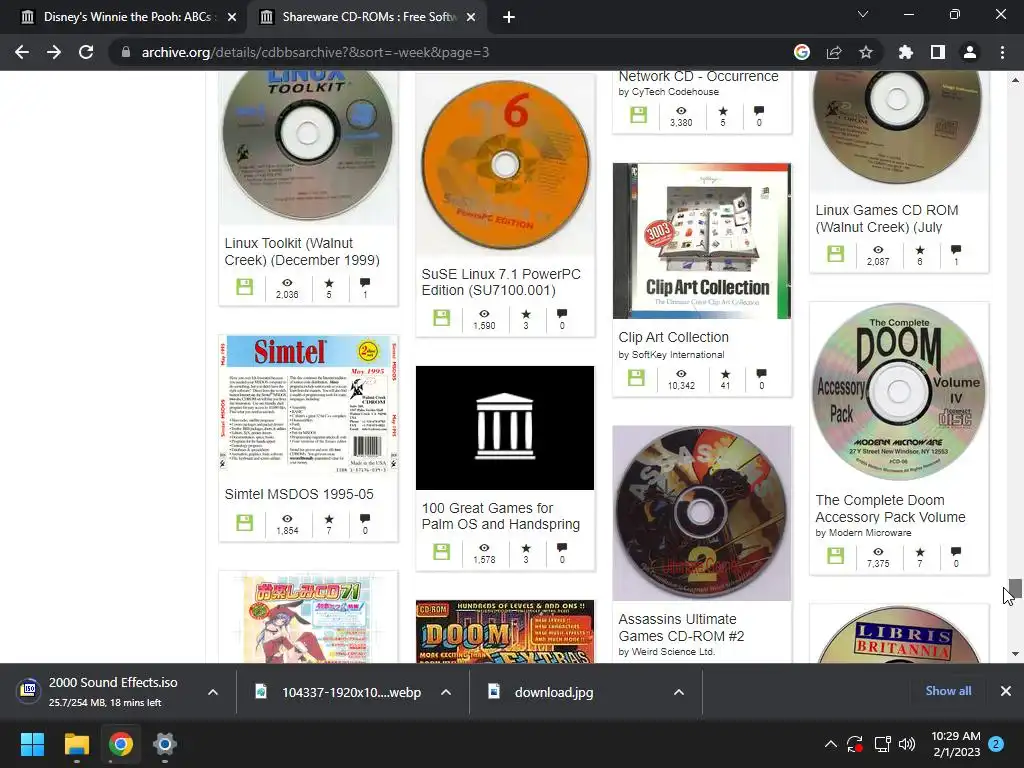Reload the archive.org page
The width and height of the screenshot is (1024, 768).
tap(86, 52)
